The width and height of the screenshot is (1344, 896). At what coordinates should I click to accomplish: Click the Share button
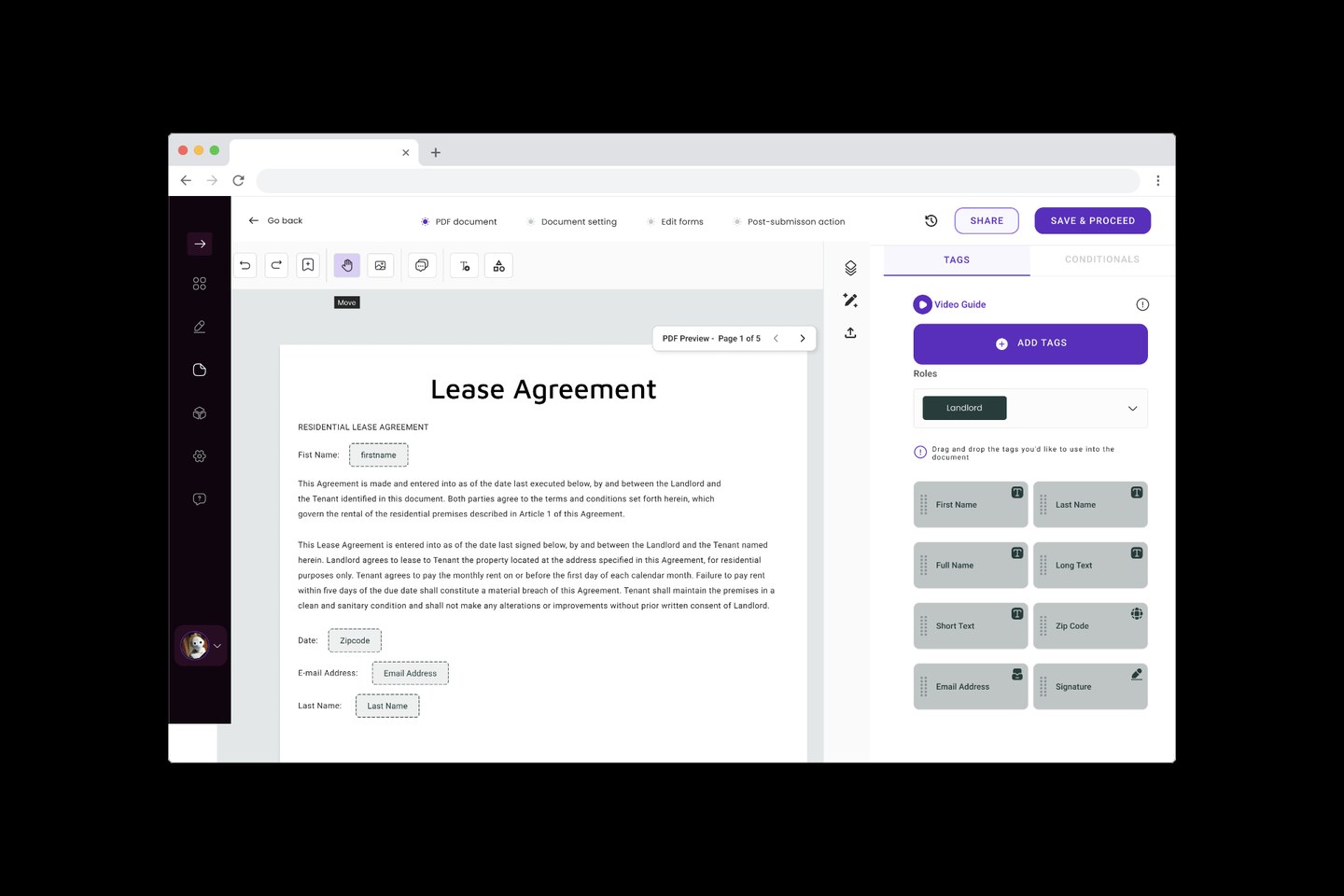pyautogui.click(x=987, y=221)
